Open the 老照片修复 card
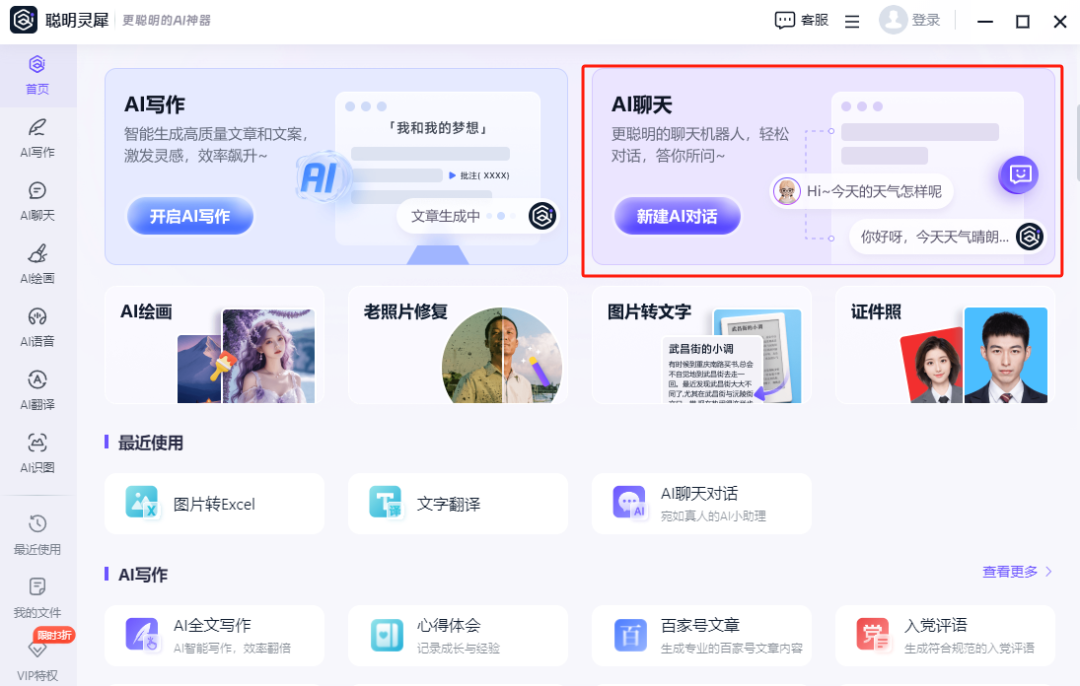1080x686 pixels. pos(457,345)
